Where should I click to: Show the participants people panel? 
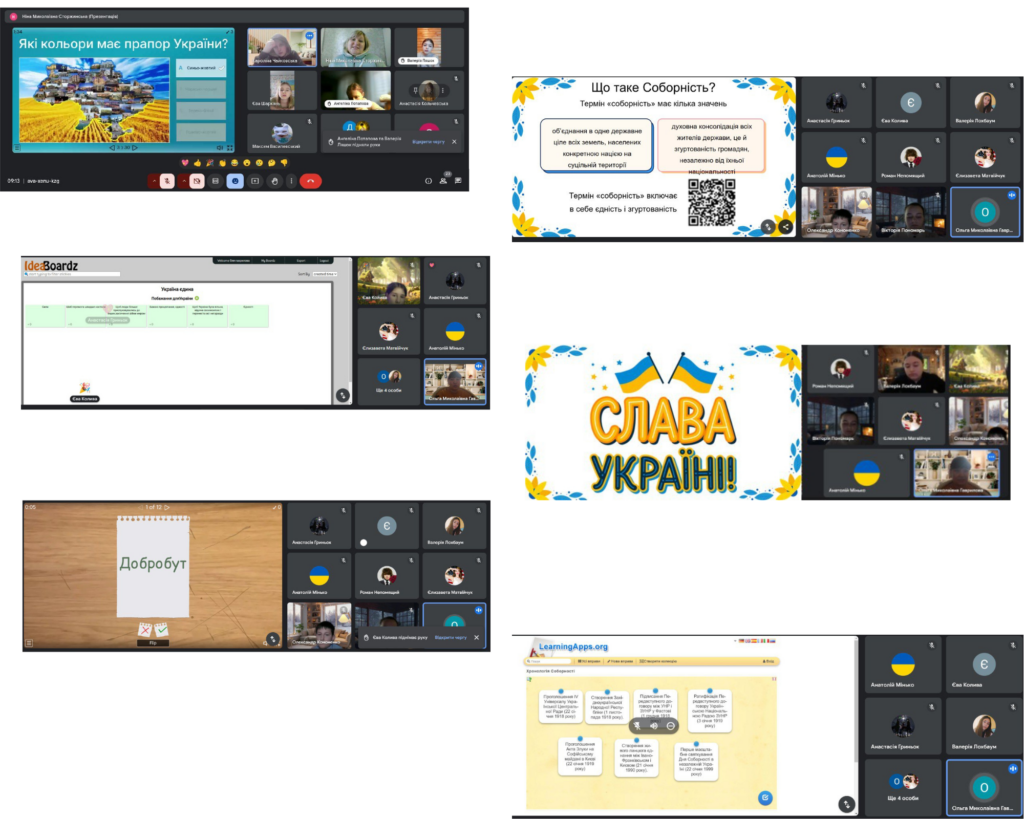click(x=443, y=180)
